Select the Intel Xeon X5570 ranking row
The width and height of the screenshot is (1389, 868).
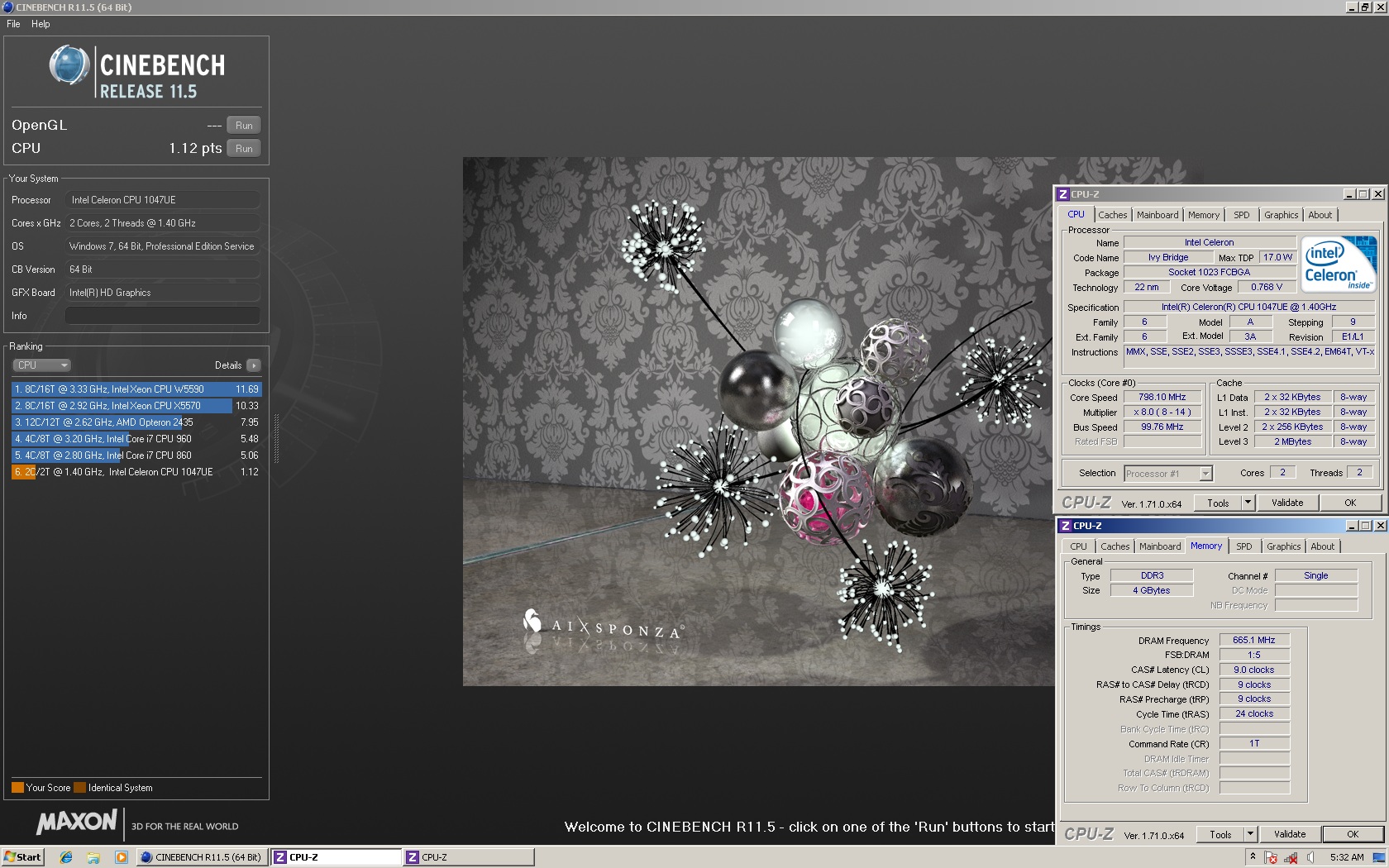coord(136,406)
